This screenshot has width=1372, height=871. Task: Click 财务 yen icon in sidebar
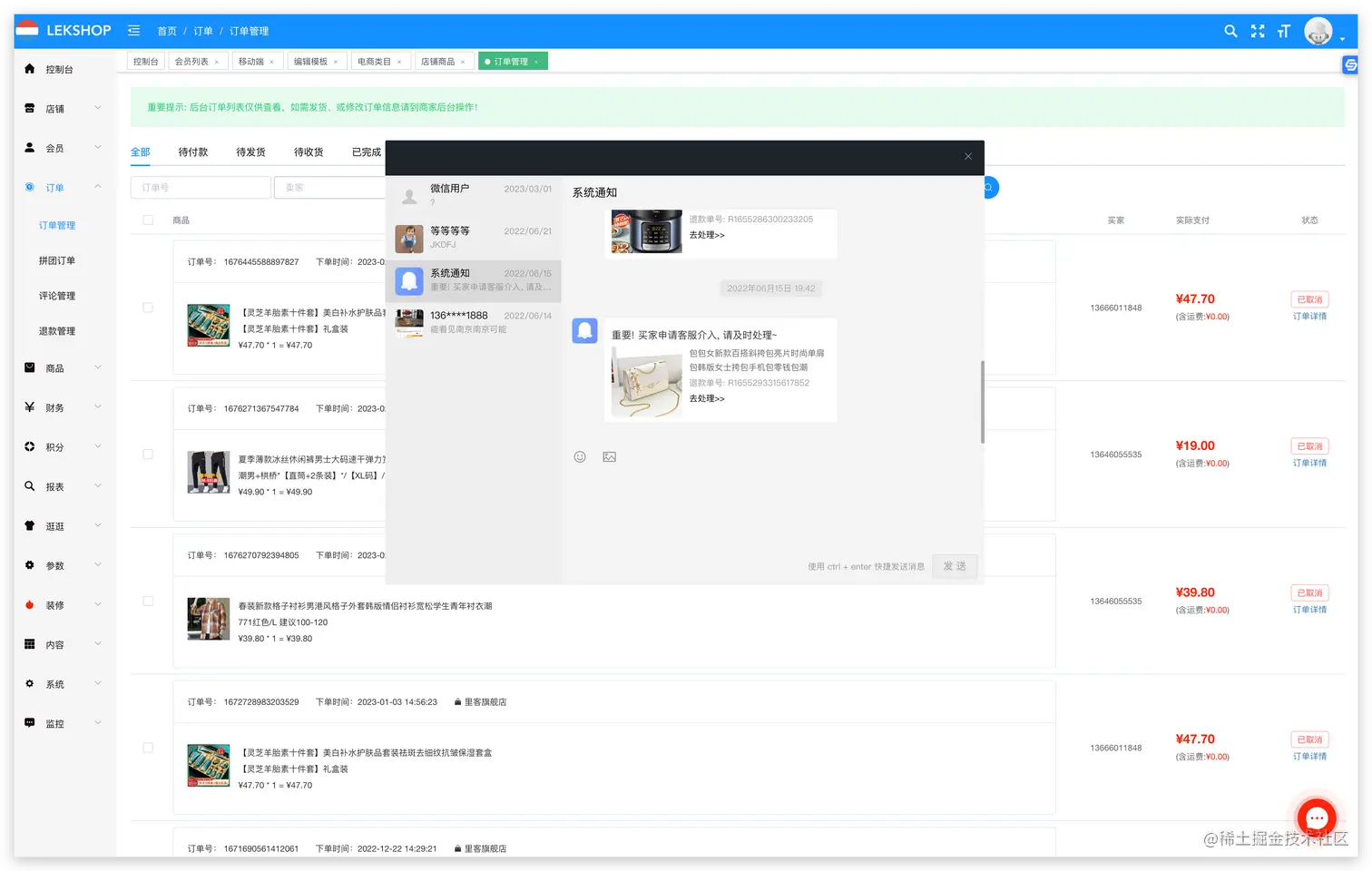(x=29, y=407)
